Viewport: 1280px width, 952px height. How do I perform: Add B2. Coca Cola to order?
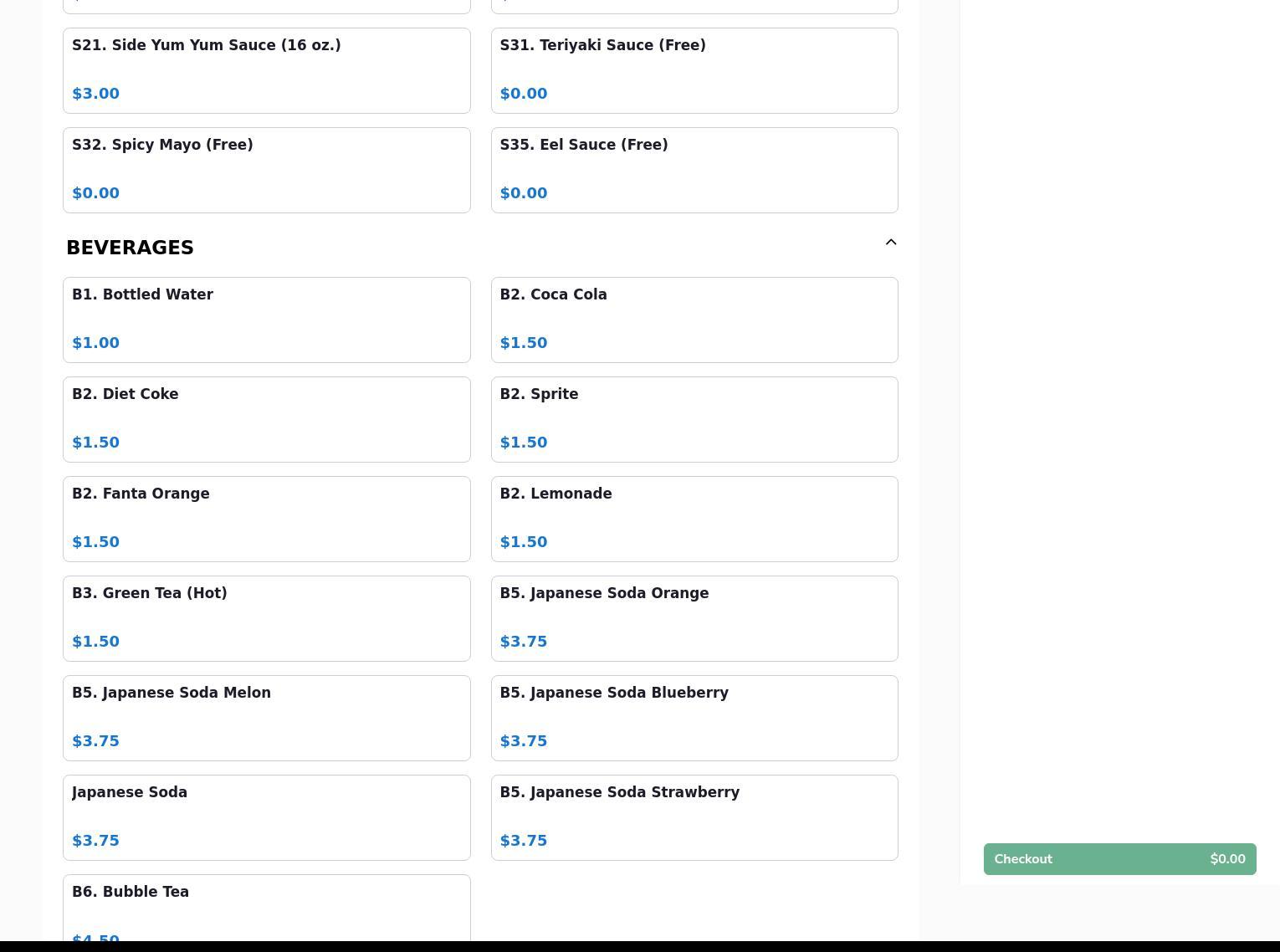coord(694,320)
